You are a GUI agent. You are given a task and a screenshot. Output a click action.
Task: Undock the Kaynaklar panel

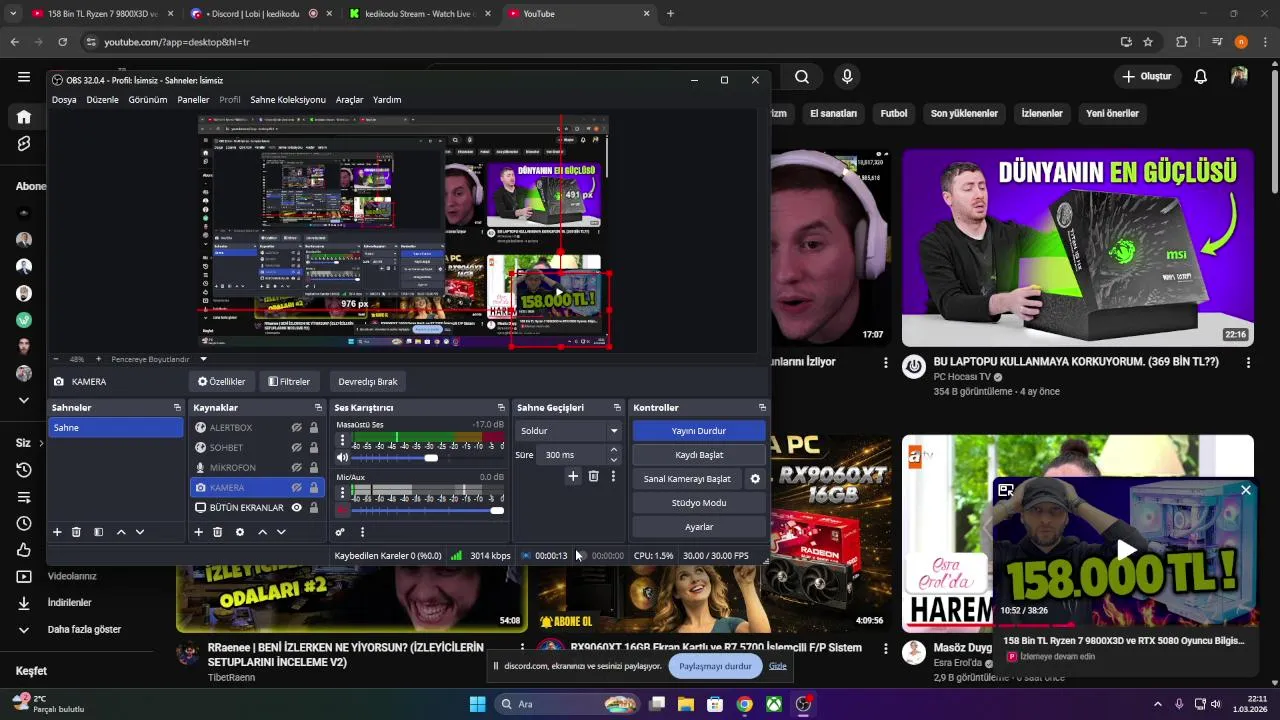(x=318, y=408)
